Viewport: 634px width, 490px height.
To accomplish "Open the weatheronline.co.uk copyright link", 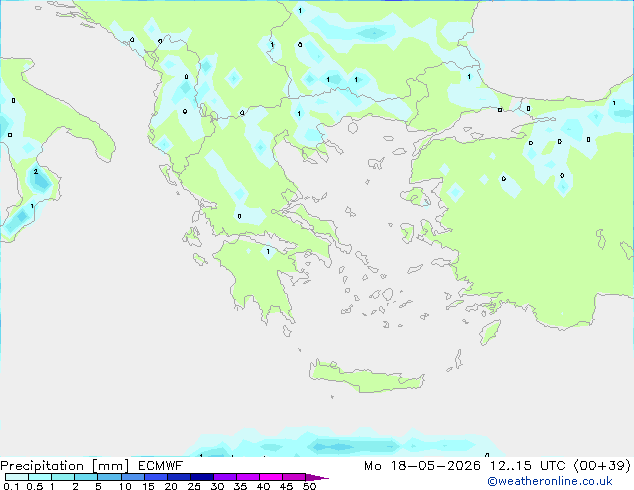I will [550, 481].
